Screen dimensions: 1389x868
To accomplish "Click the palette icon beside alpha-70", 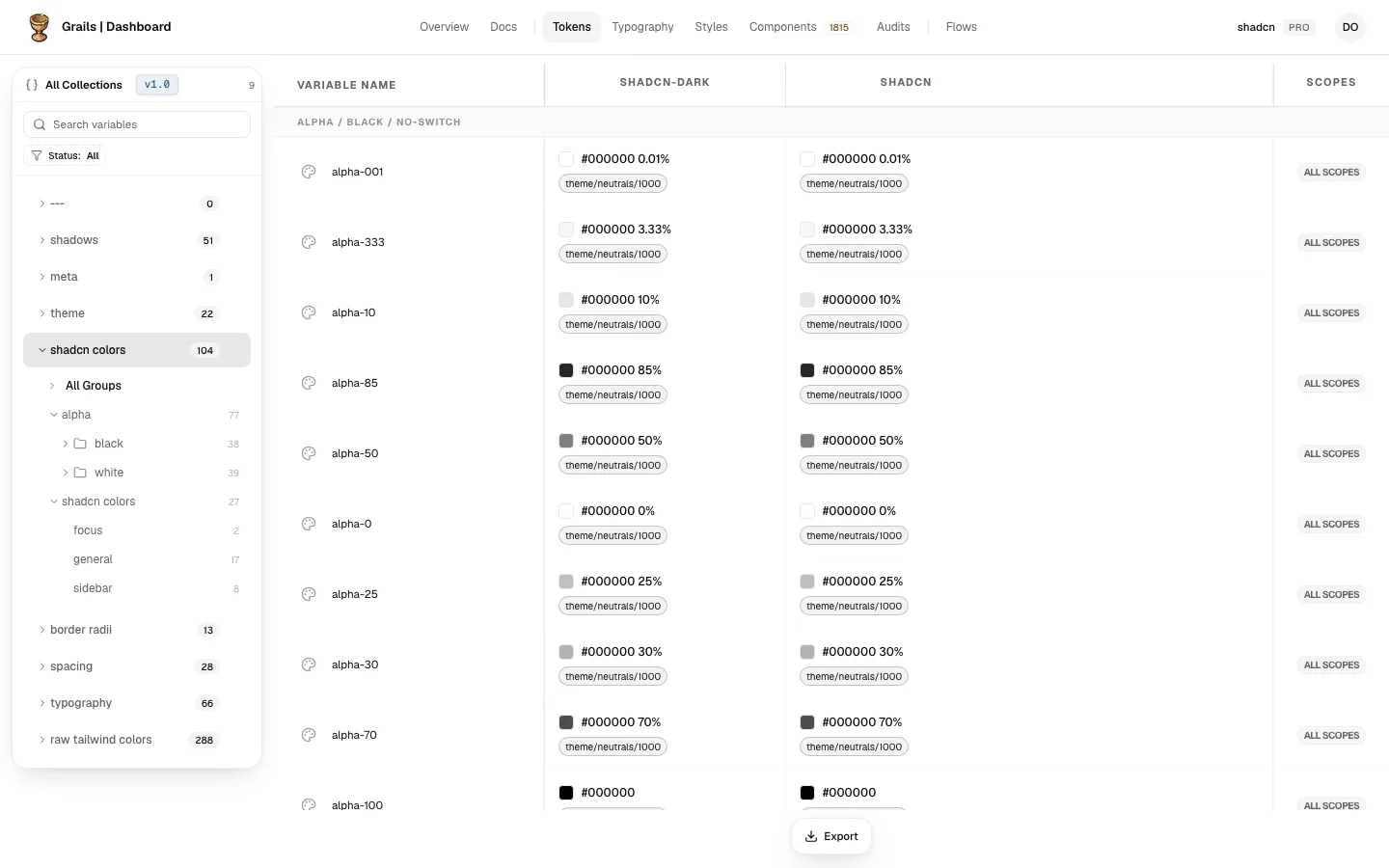I will click(x=309, y=735).
